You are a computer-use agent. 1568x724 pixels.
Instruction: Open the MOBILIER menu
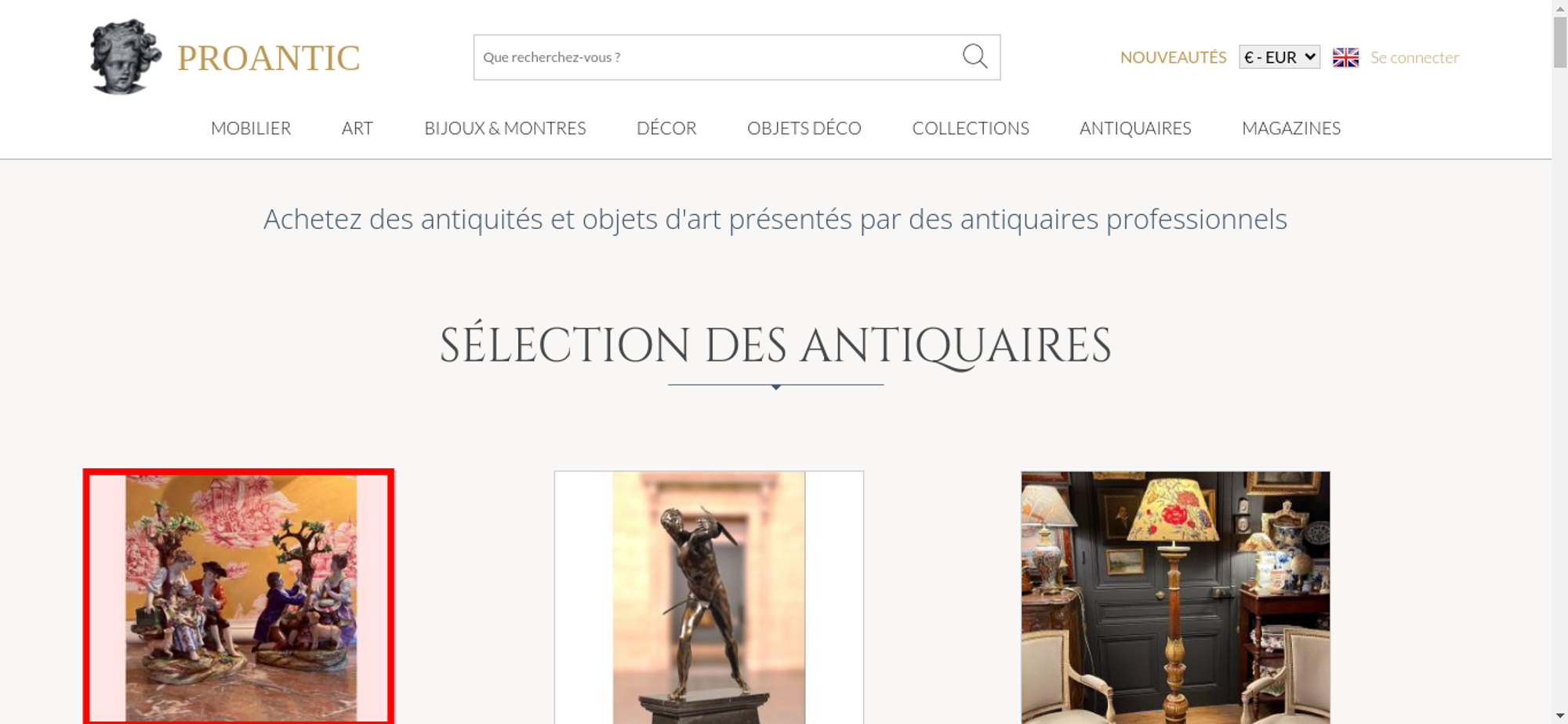tap(251, 128)
